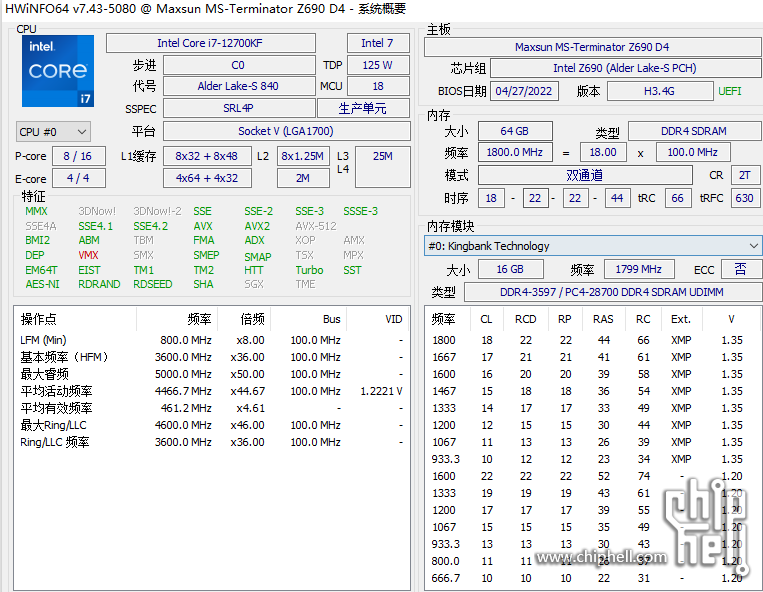Select the LFM (Min) operating point row

pyautogui.click(x=212, y=340)
